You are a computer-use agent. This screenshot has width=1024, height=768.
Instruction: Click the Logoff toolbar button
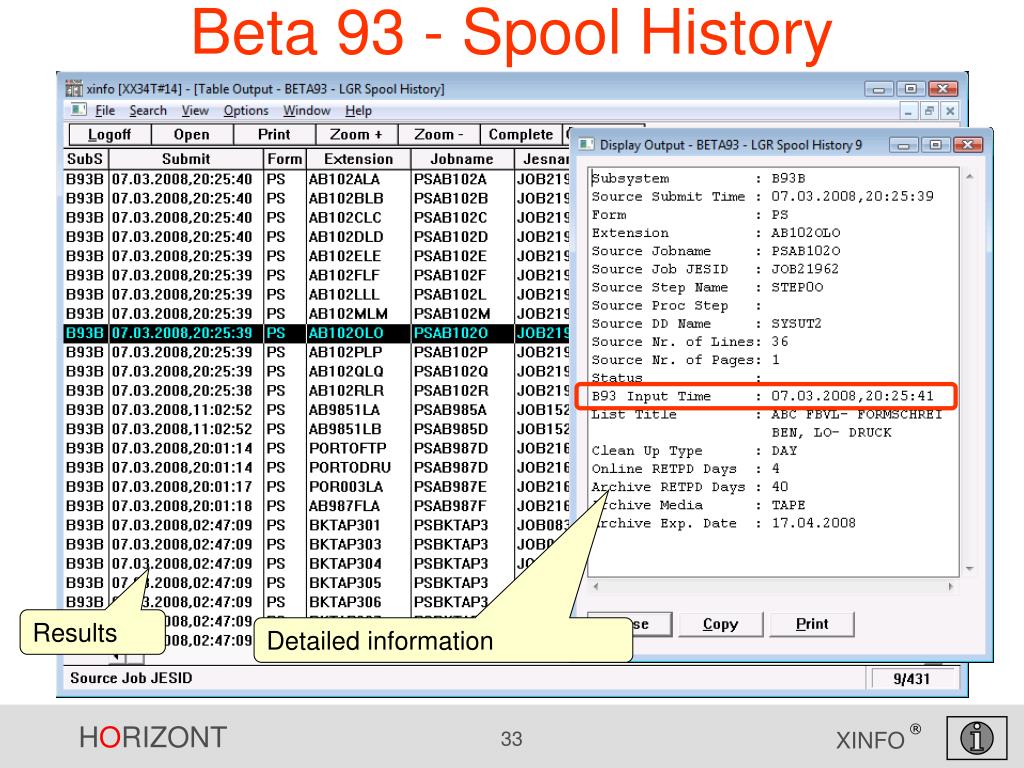[x=110, y=135]
